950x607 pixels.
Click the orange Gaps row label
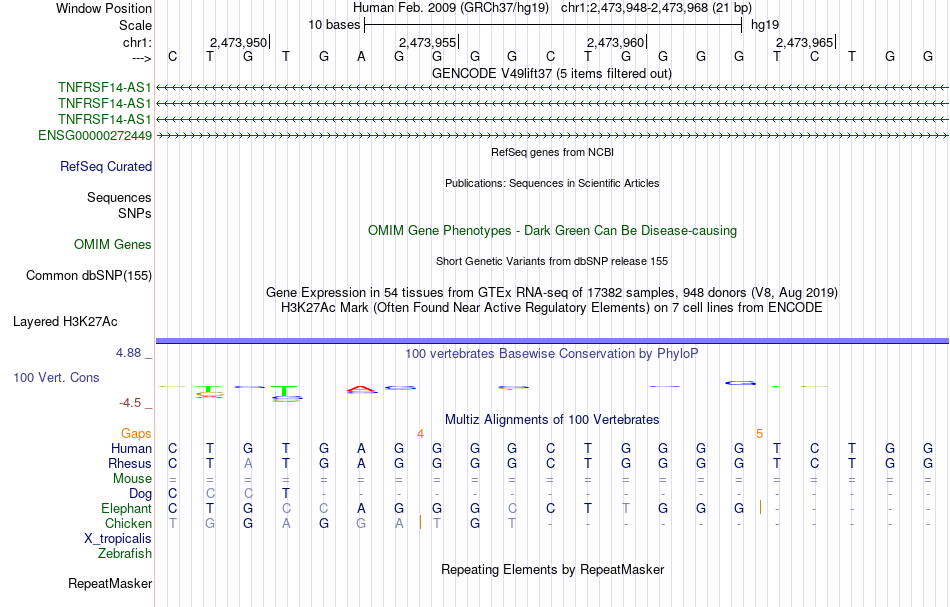coord(136,433)
